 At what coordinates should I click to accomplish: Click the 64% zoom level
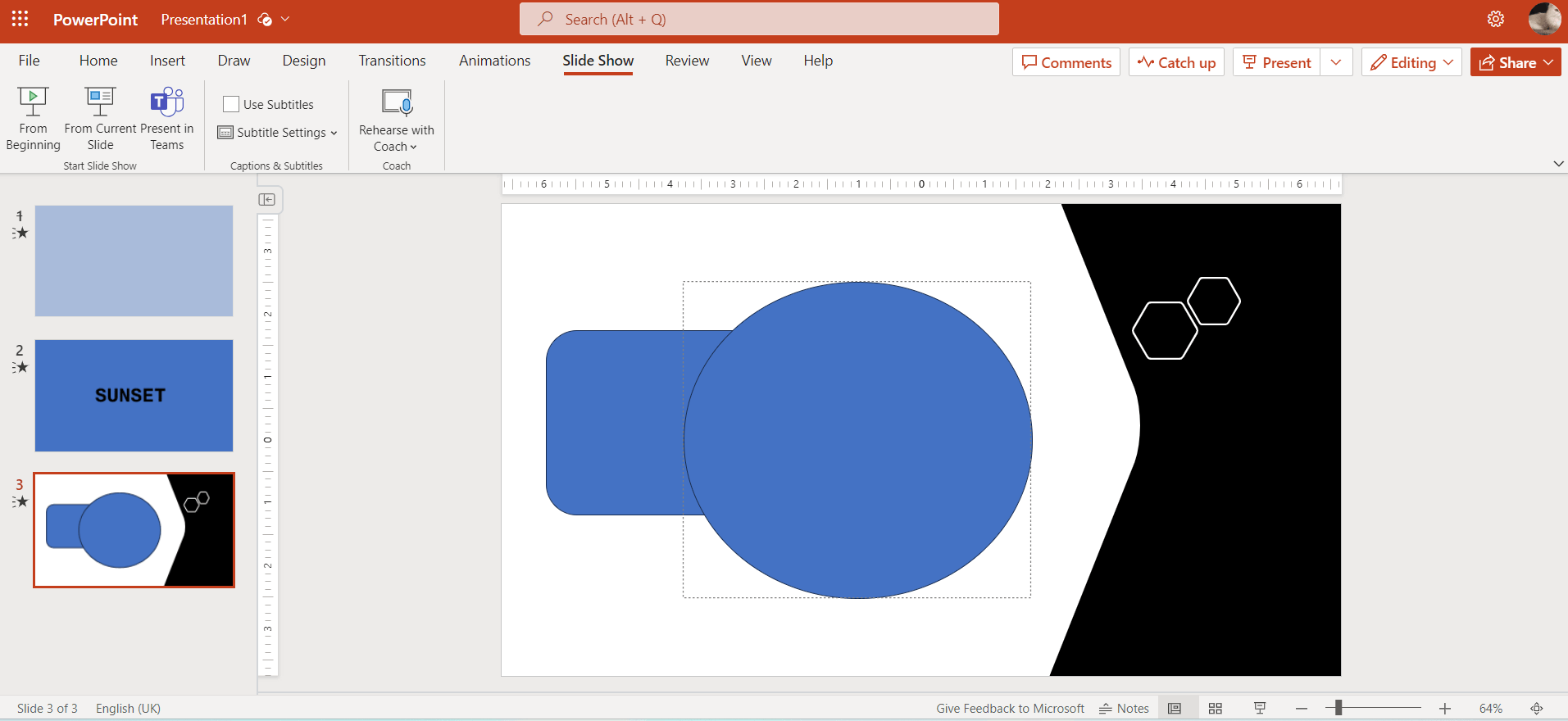1490,708
